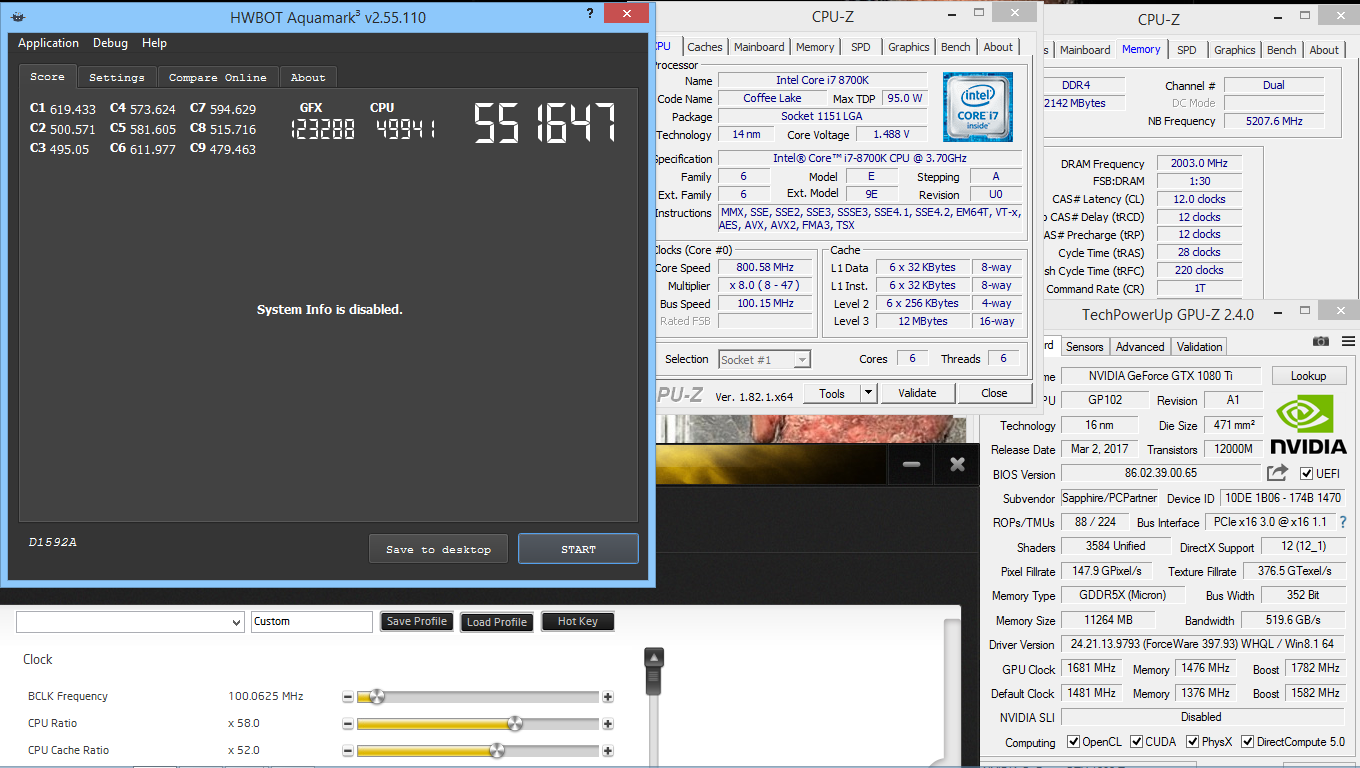Image resolution: width=1360 pixels, height=768 pixels.
Task: Open the Mainboard tab in left CPU-Z window
Action: [x=759, y=47]
